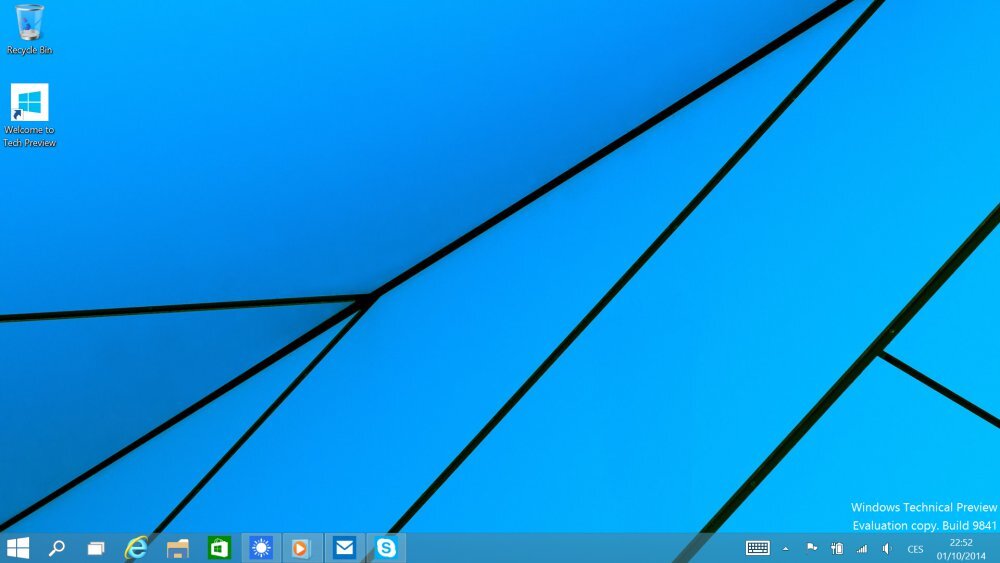Screen dimensions: 1000x563
Task: Open Task View on the taskbar
Action: pos(96,548)
